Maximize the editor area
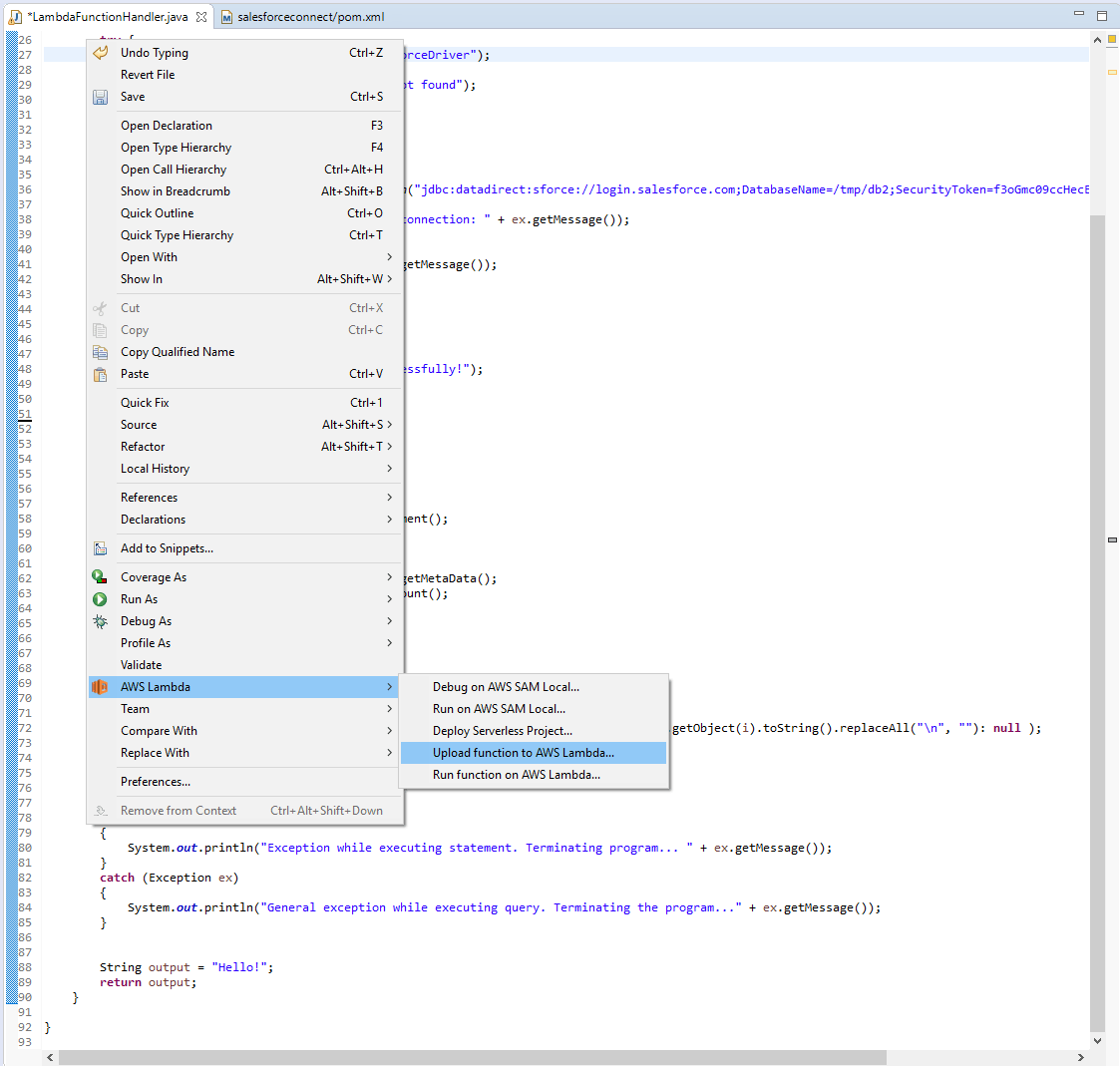Viewport: 1120px width, 1066px height. pos(1102,15)
